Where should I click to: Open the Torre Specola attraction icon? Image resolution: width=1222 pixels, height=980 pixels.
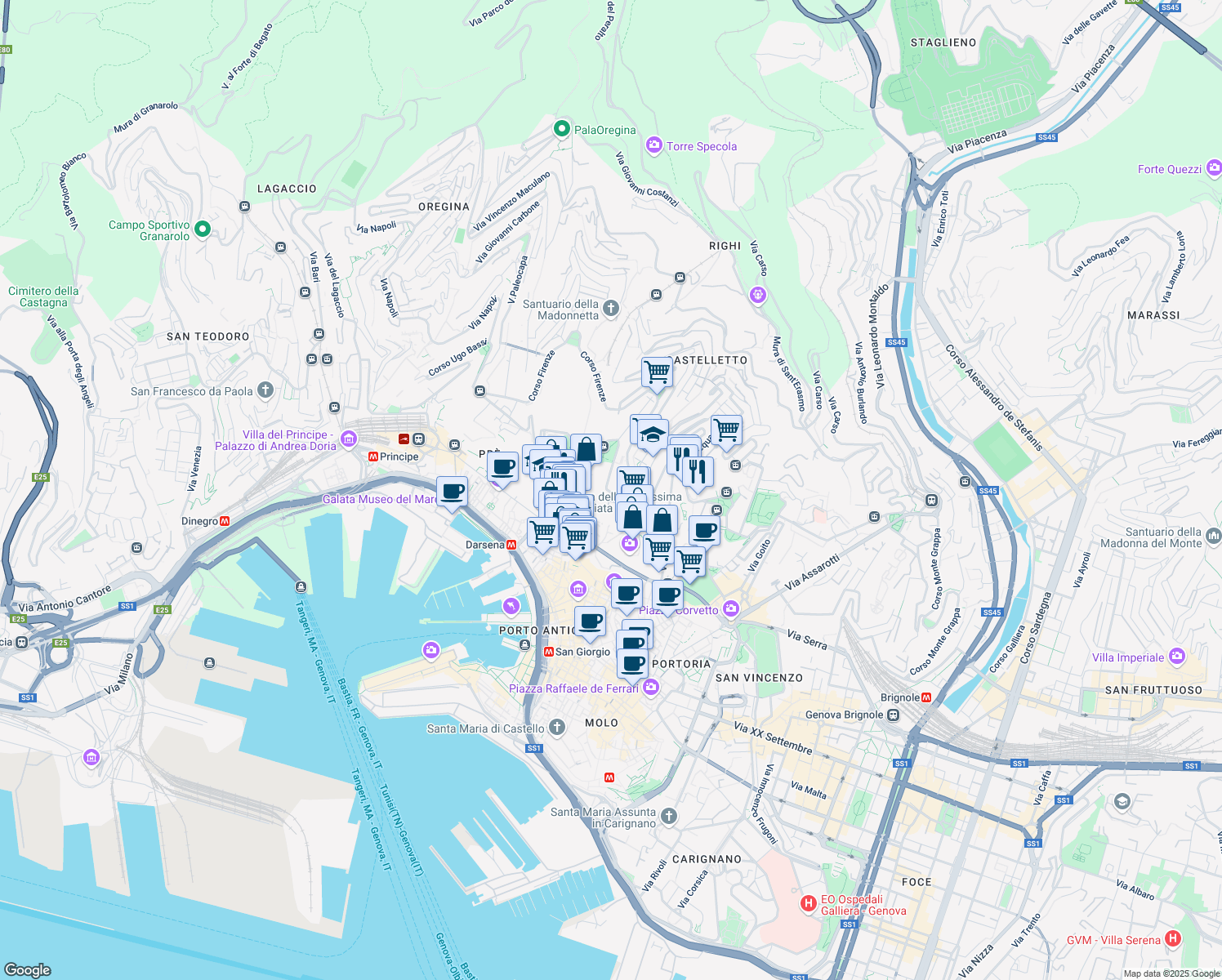653,145
